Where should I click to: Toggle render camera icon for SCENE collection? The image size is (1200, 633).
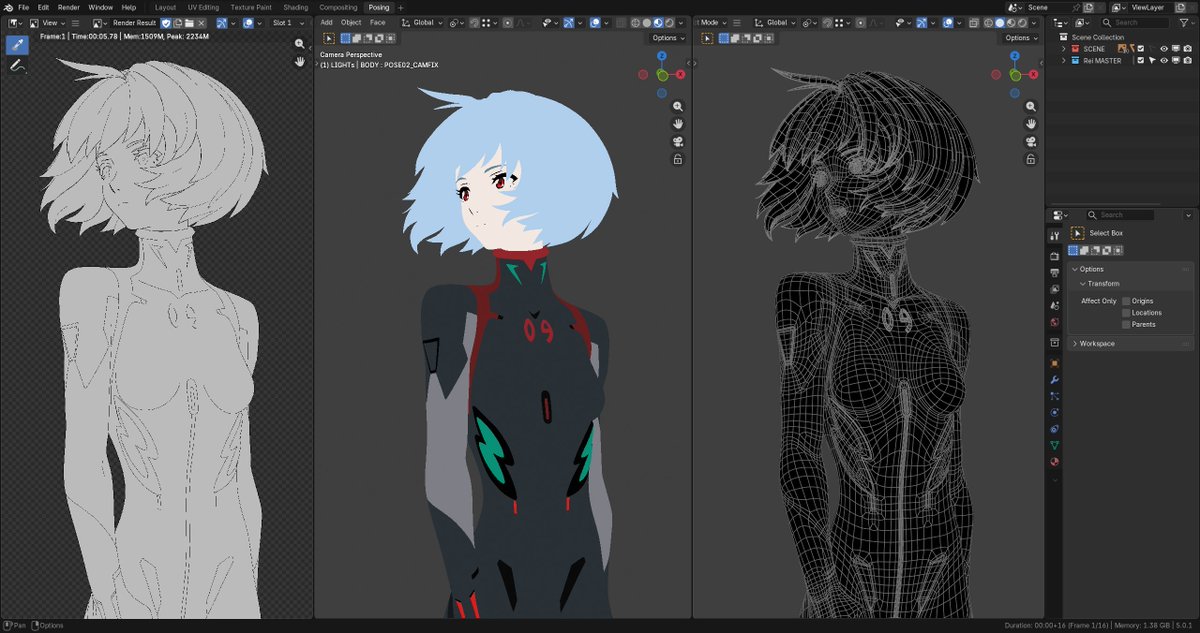coord(1188,49)
